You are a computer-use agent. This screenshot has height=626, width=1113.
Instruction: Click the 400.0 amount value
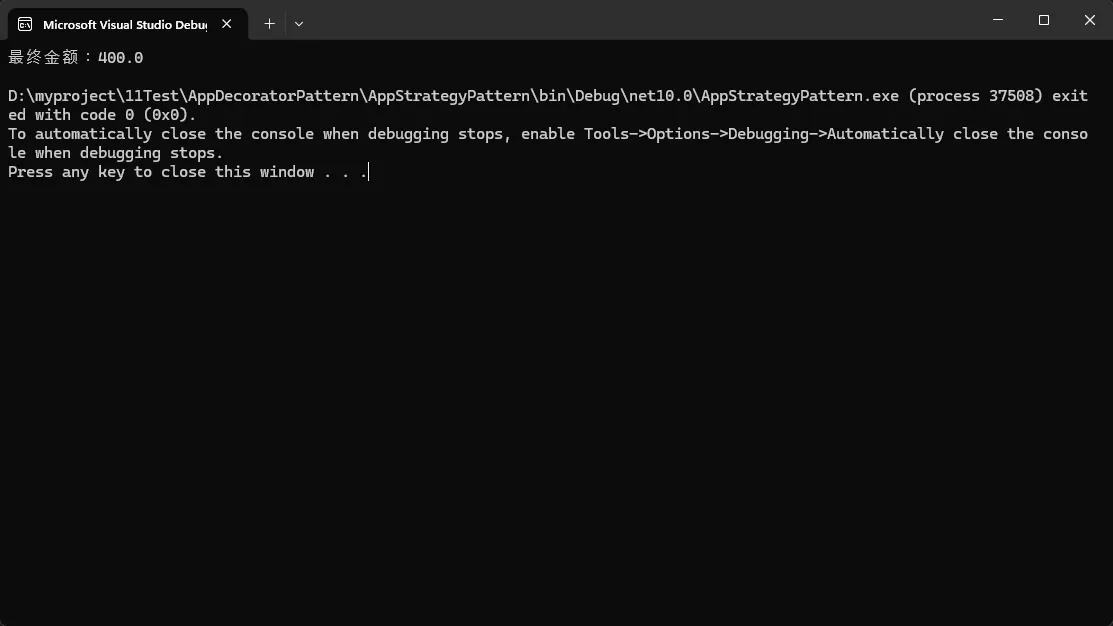[120, 58]
